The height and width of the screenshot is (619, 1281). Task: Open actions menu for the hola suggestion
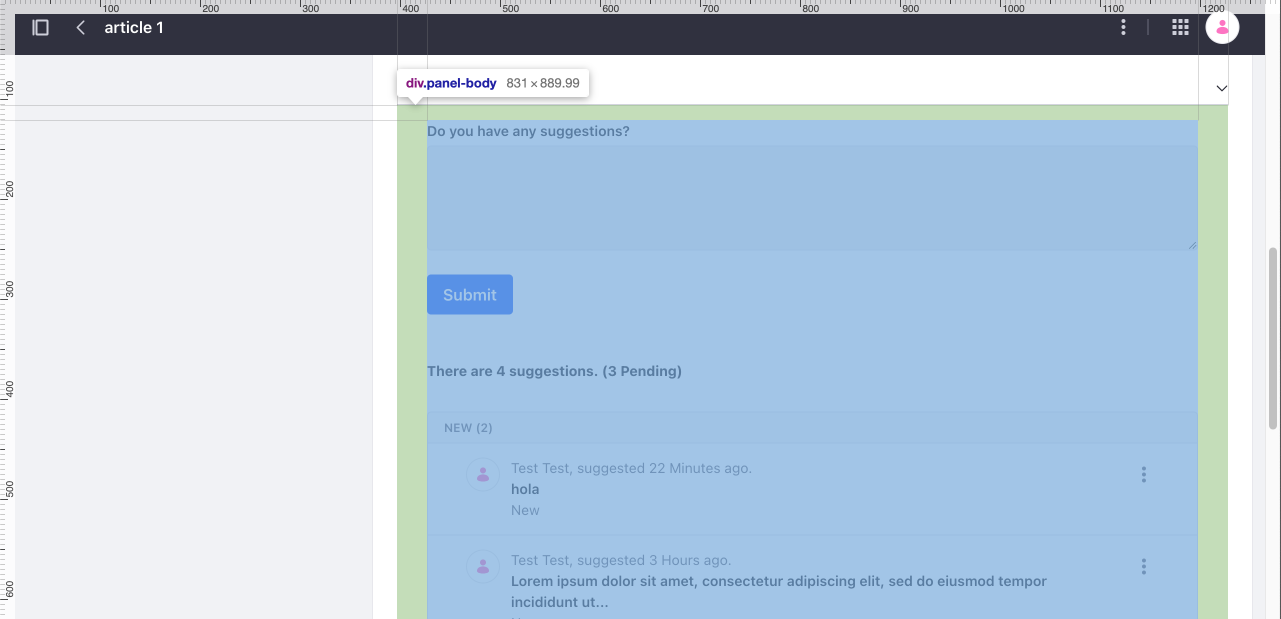pyautogui.click(x=1144, y=475)
